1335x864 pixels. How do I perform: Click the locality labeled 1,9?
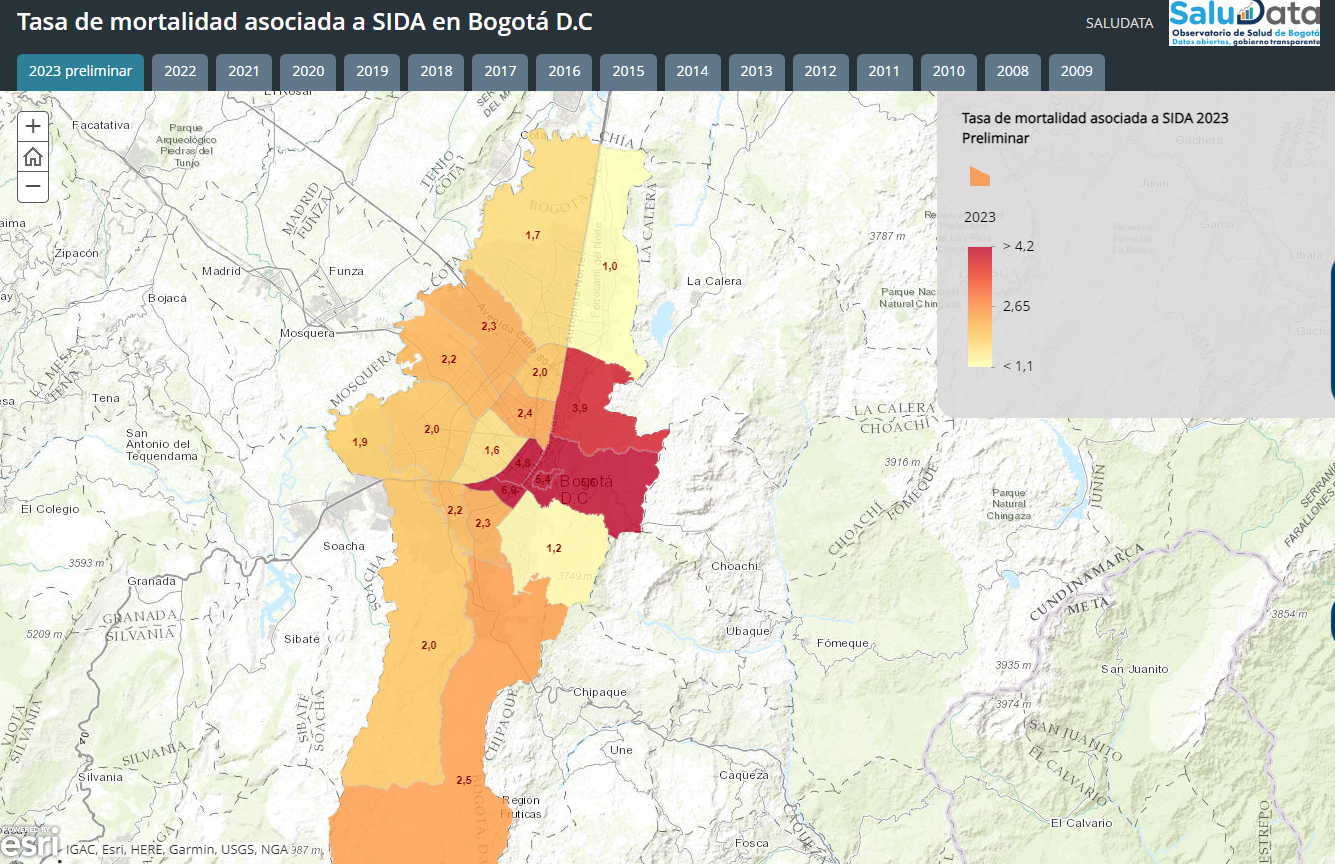(360, 442)
